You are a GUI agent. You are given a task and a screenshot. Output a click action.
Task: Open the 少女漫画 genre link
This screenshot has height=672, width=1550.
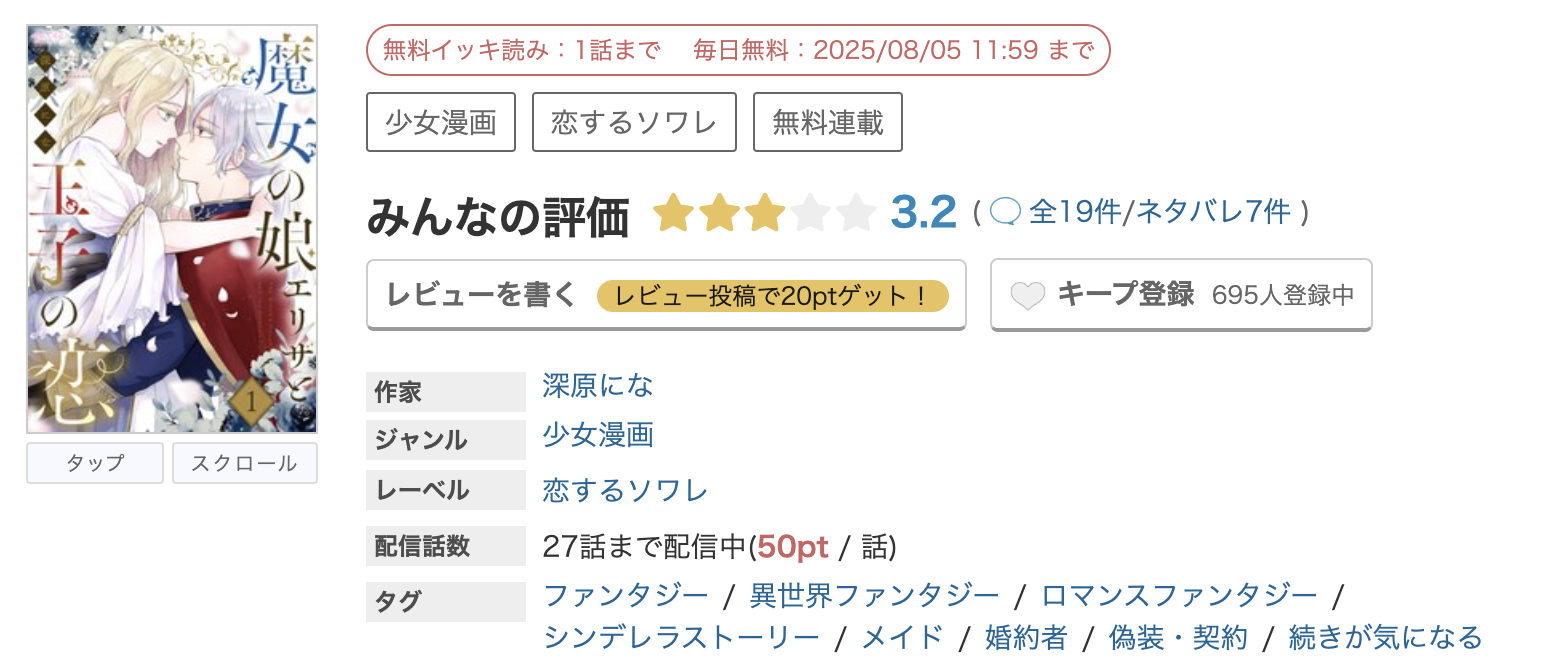click(x=598, y=434)
